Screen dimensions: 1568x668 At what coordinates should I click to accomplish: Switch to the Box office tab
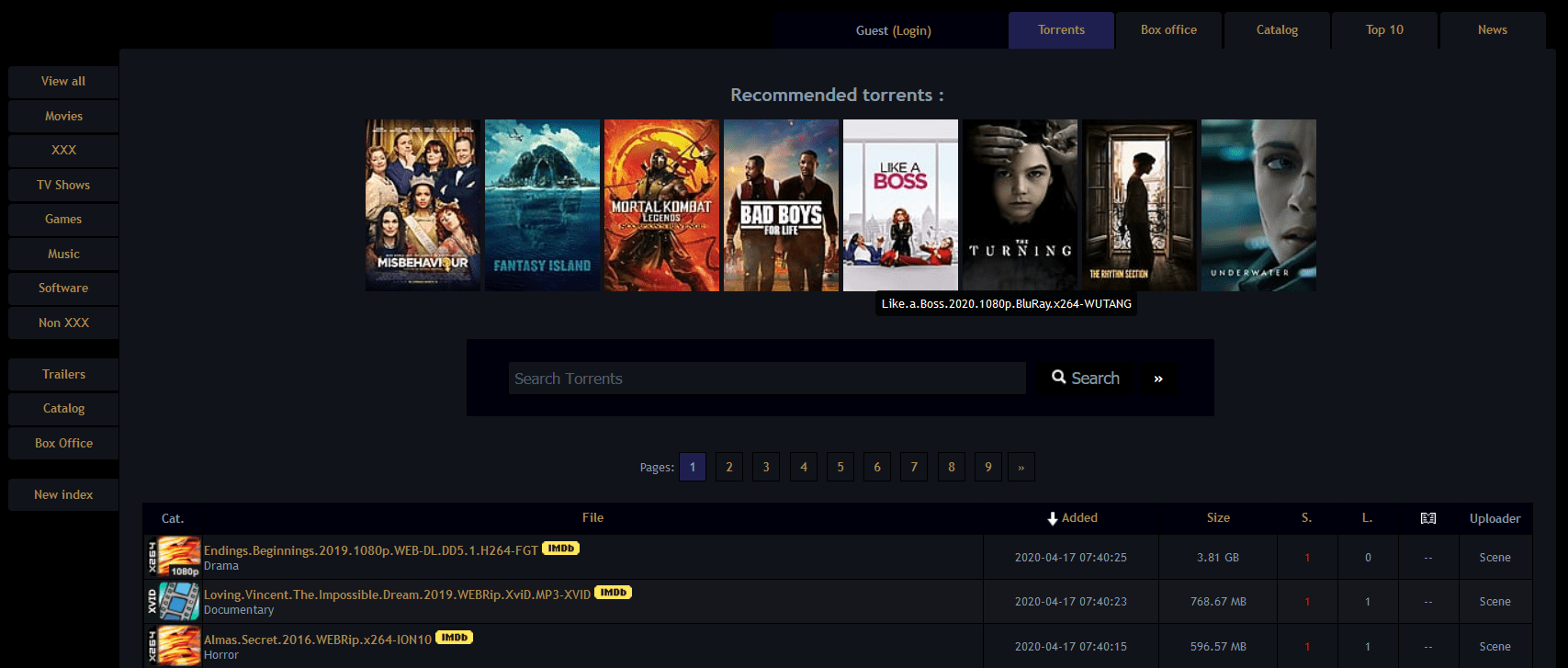click(x=1168, y=30)
